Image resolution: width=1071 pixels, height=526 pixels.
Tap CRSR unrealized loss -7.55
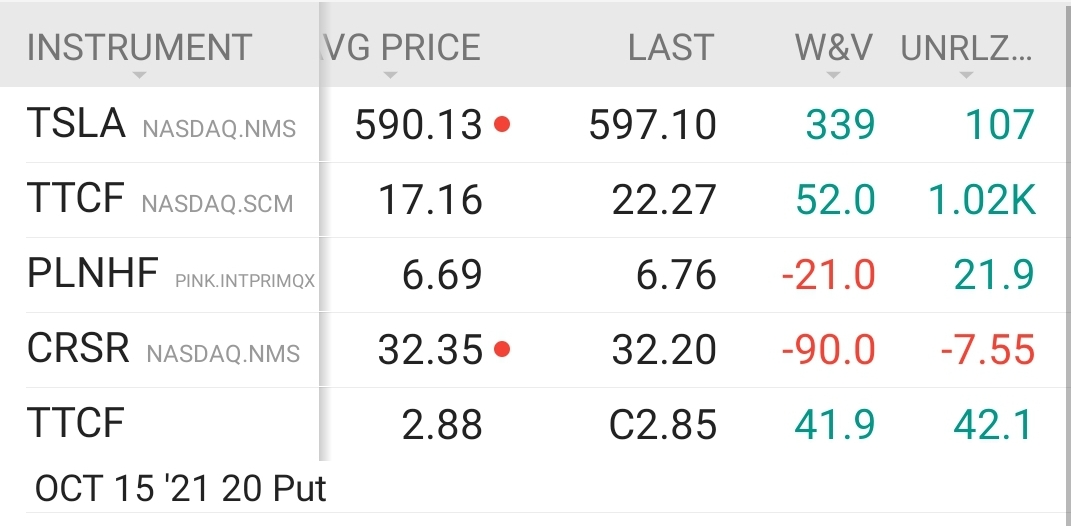(x=987, y=350)
